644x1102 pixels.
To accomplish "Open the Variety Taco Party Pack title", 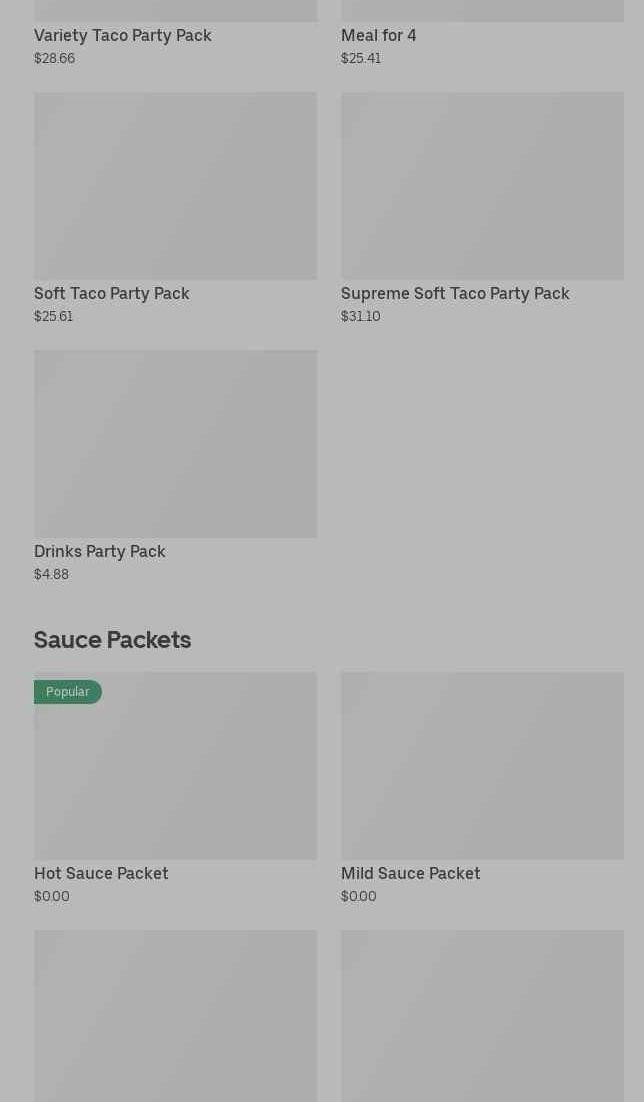I will [123, 36].
